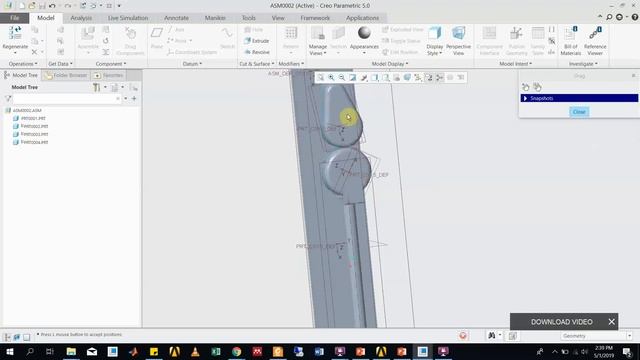Switch to the Analysis ribbon tab
The image size is (640, 360).
pyautogui.click(x=81, y=18)
